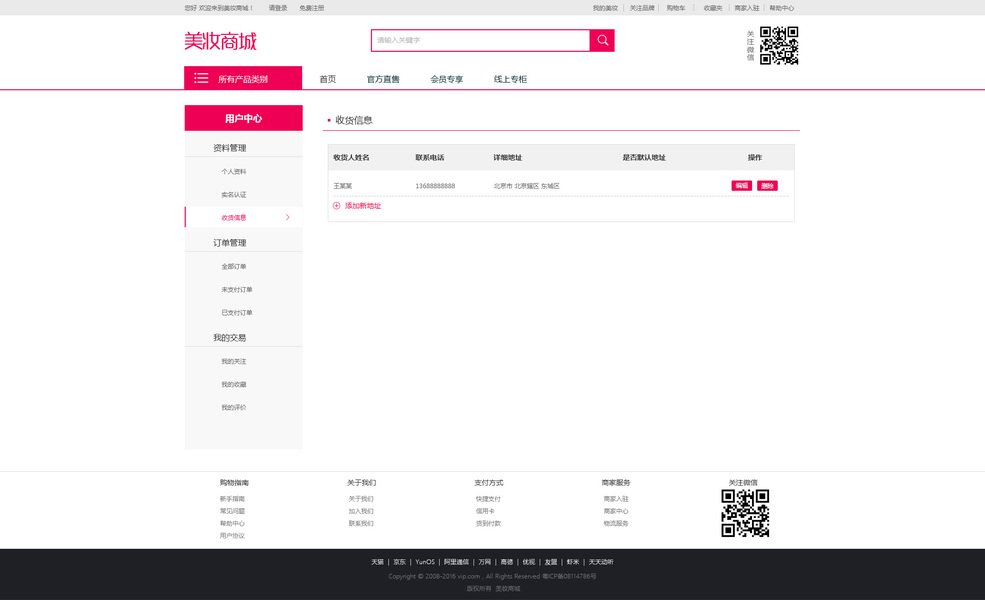Open 新手指南 in the footer

(x=232, y=499)
